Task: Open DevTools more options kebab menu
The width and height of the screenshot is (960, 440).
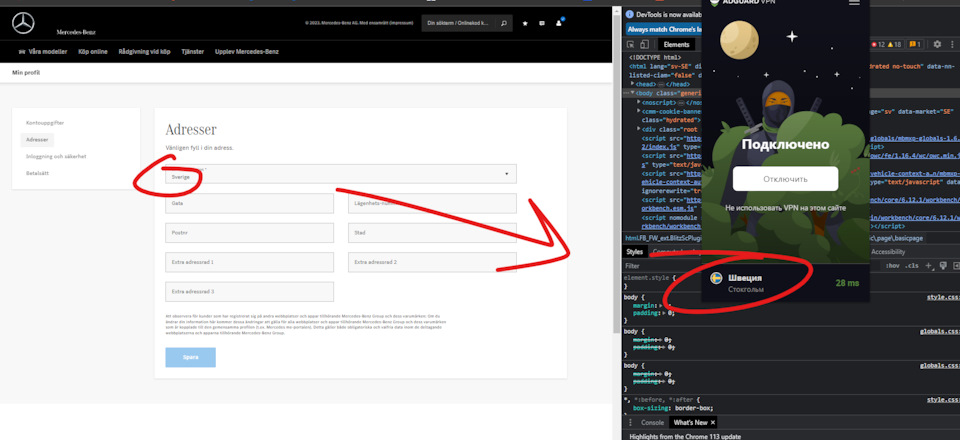Action: click(952, 45)
